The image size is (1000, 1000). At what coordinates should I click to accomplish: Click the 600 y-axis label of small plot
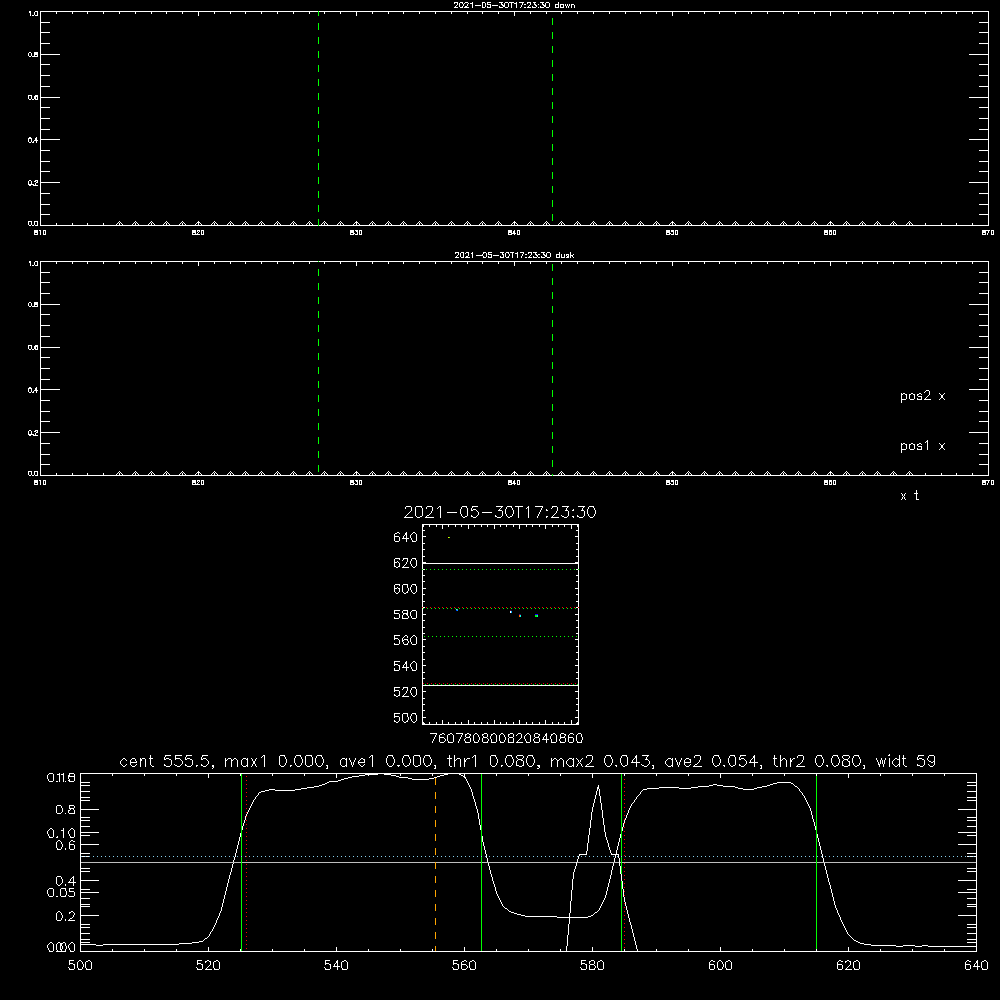point(406,589)
